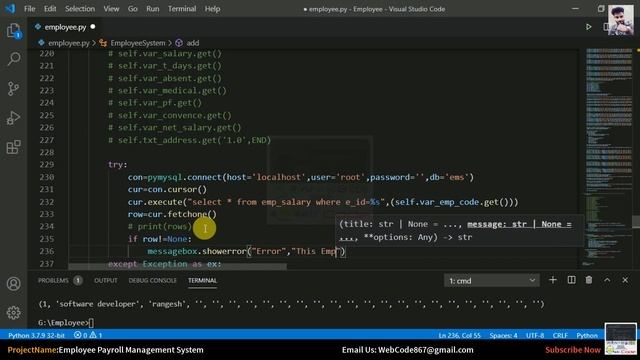Click employee.py in the breadcrumb

[x=68, y=43]
